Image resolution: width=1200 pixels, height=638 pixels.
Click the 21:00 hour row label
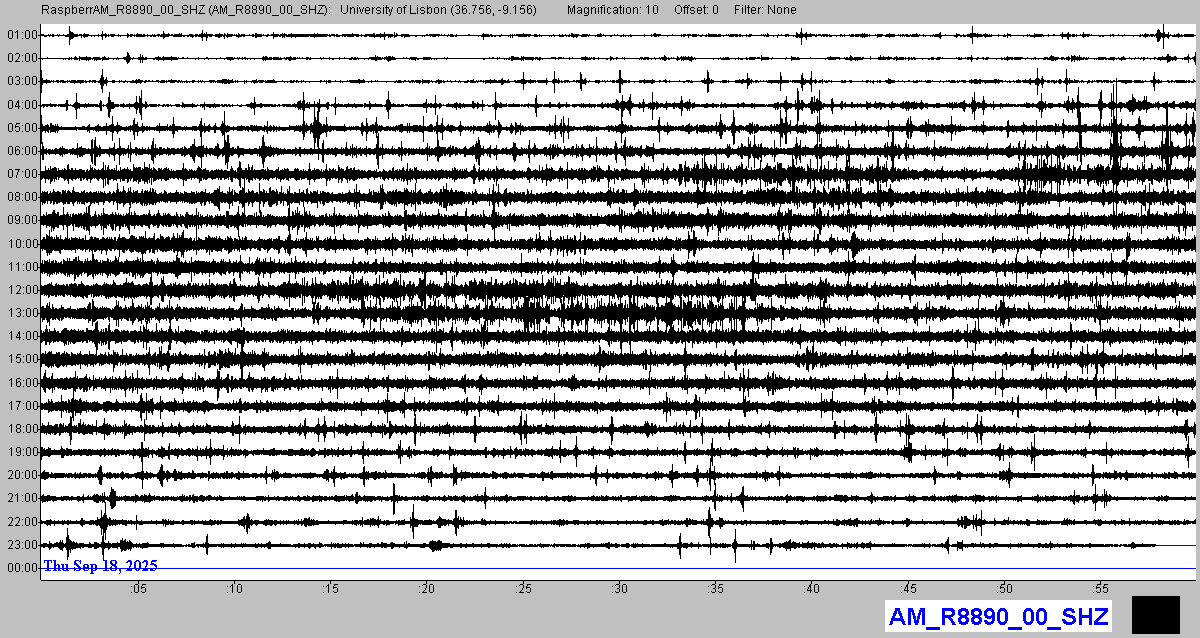[21, 498]
